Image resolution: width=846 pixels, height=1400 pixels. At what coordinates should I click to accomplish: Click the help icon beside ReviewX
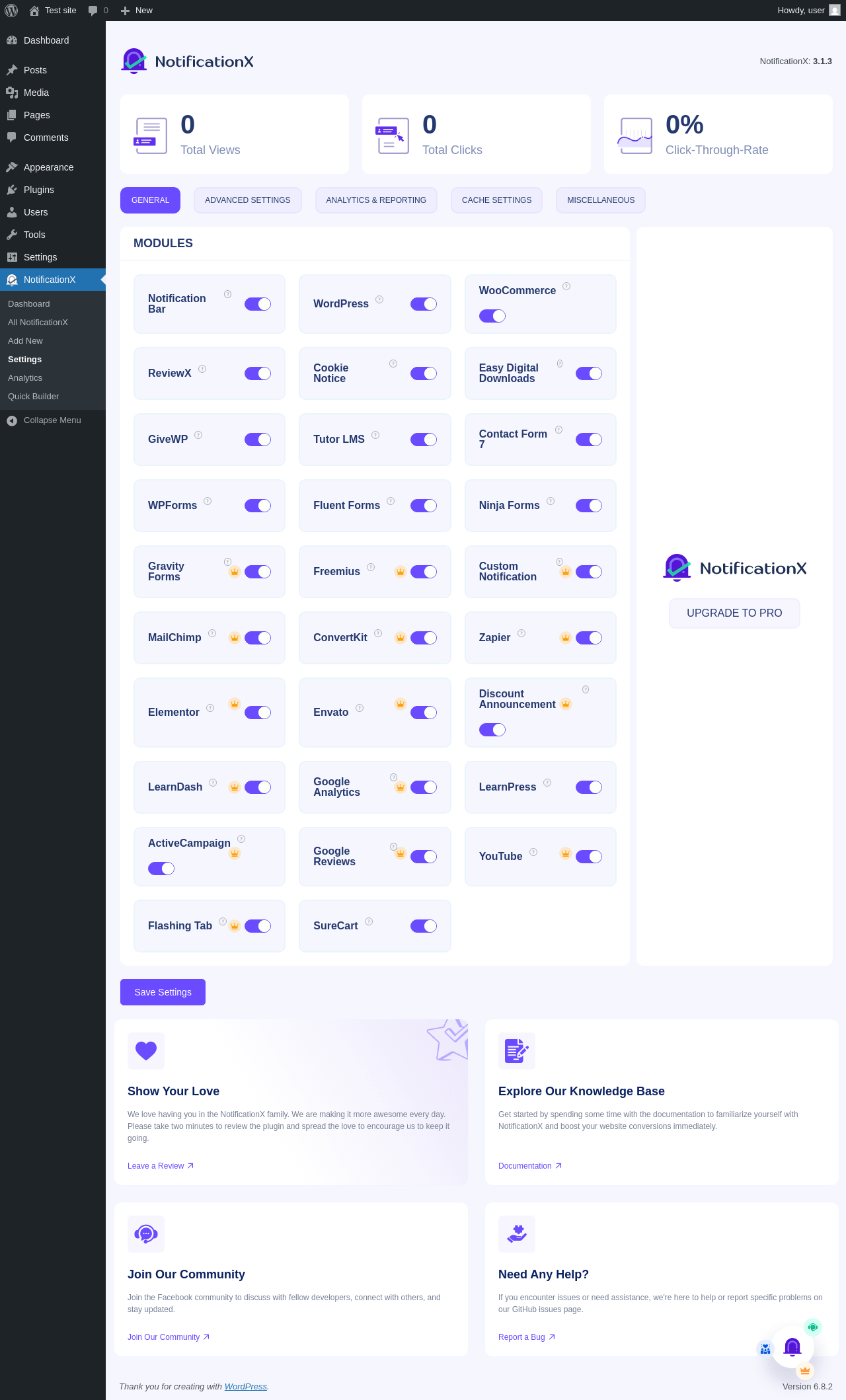(202, 369)
